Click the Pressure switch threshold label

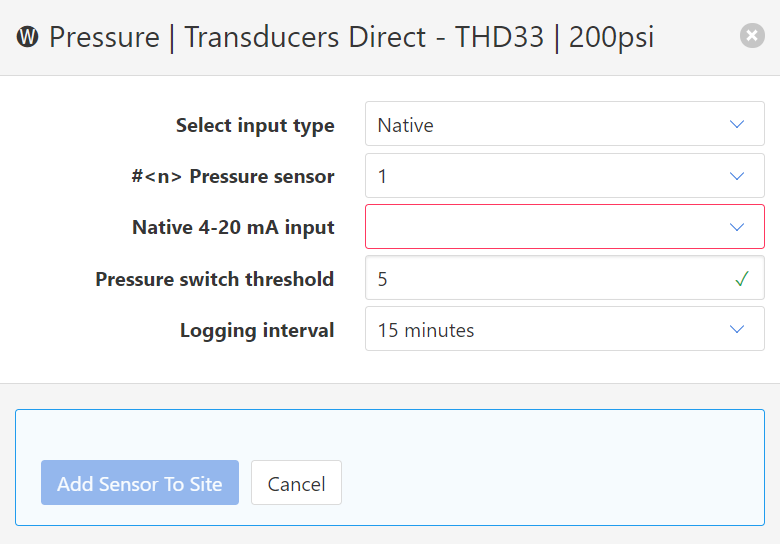(215, 279)
